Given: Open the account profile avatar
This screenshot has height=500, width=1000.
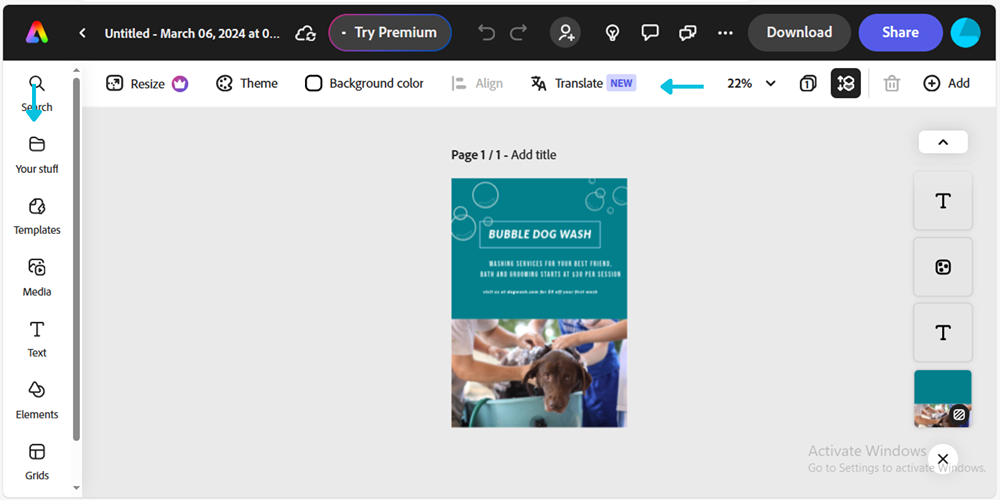Looking at the screenshot, I should (966, 33).
